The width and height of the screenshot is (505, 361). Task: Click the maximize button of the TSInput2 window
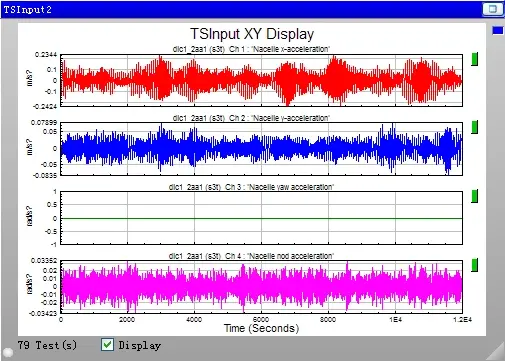493,9
